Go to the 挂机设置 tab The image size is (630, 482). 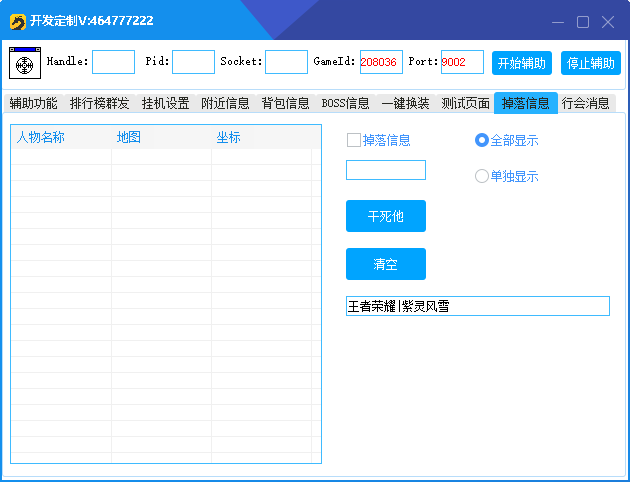[x=165, y=103]
